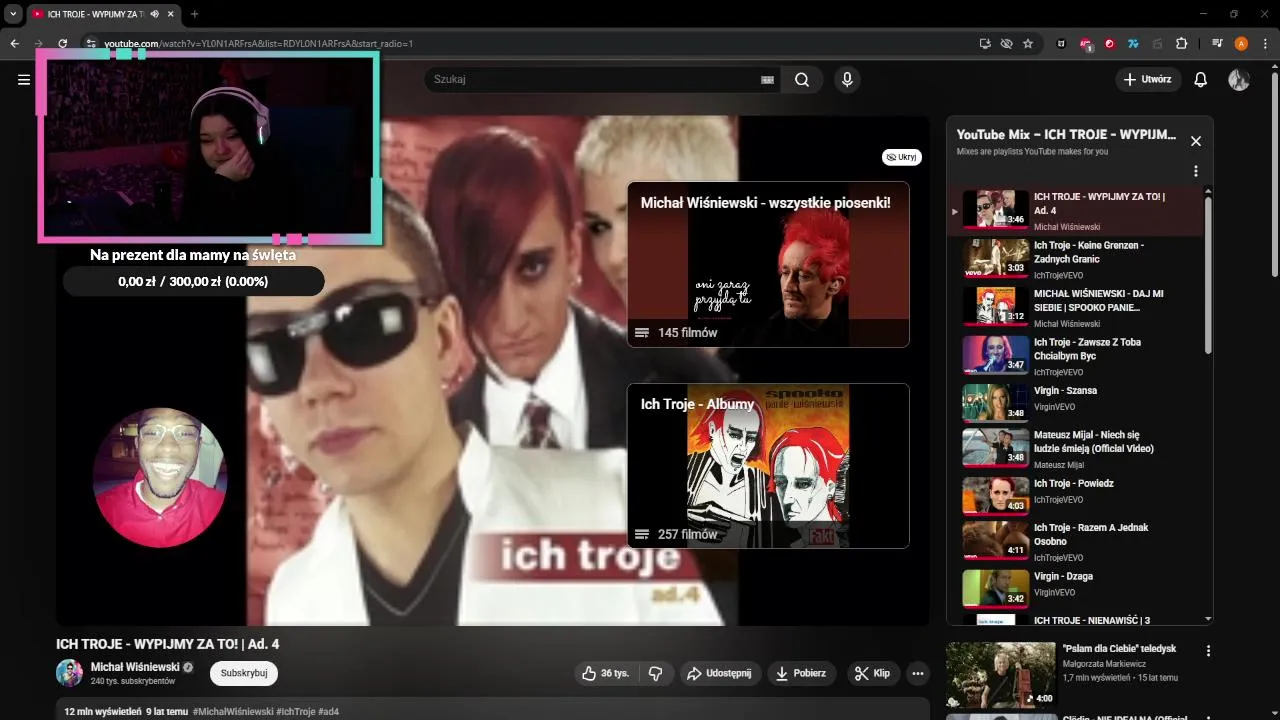Open 'Michał Wiśniewski - wszystkie piosenki!' playlist card
Image resolution: width=1280 pixels, height=720 pixels.
[768, 264]
